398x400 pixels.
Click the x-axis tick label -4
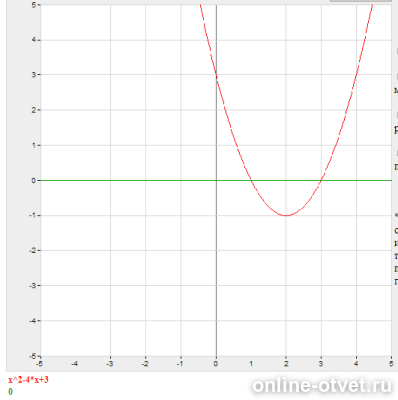coord(75,363)
